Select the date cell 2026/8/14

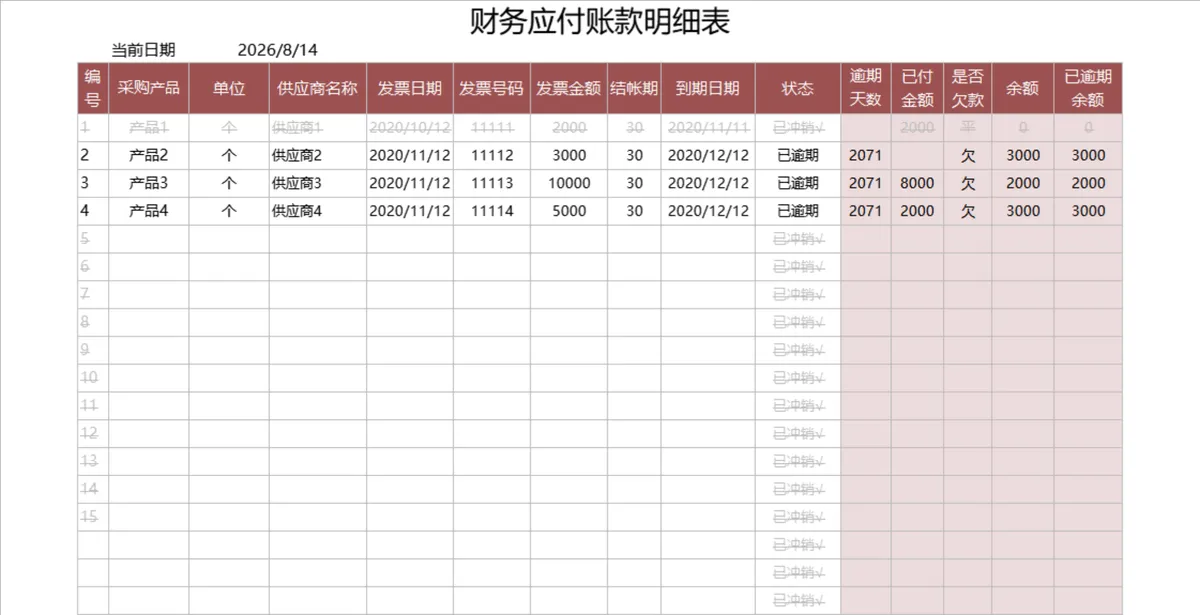point(278,50)
